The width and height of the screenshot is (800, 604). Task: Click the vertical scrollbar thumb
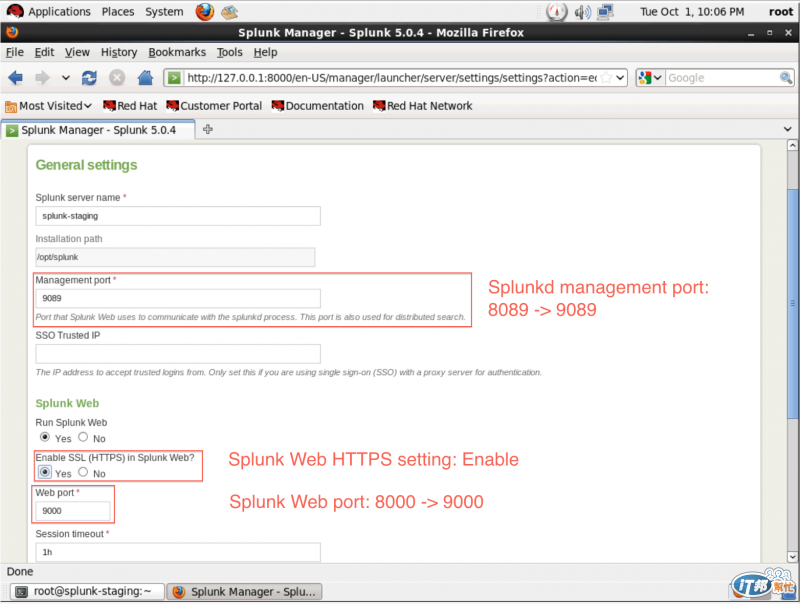pos(792,303)
